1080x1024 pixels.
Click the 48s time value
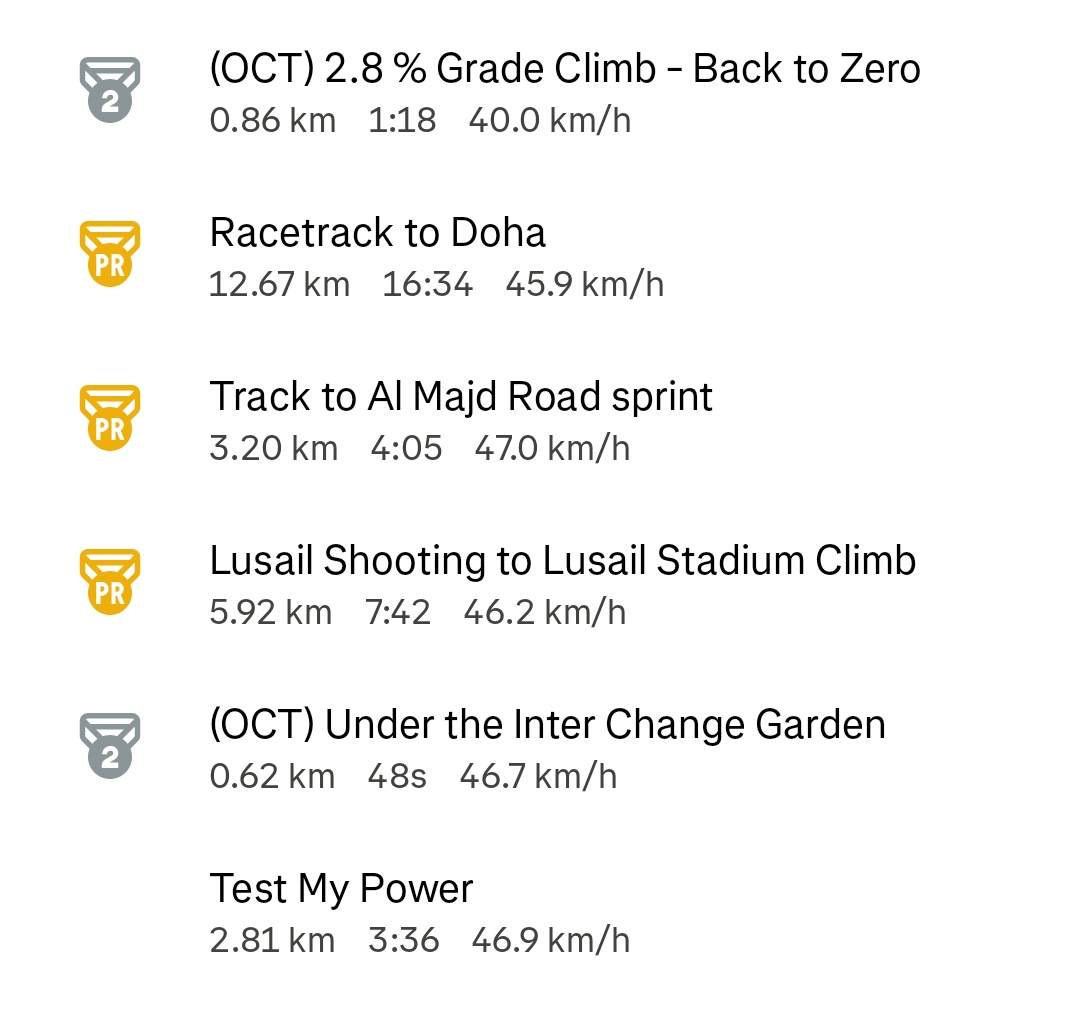(397, 776)
